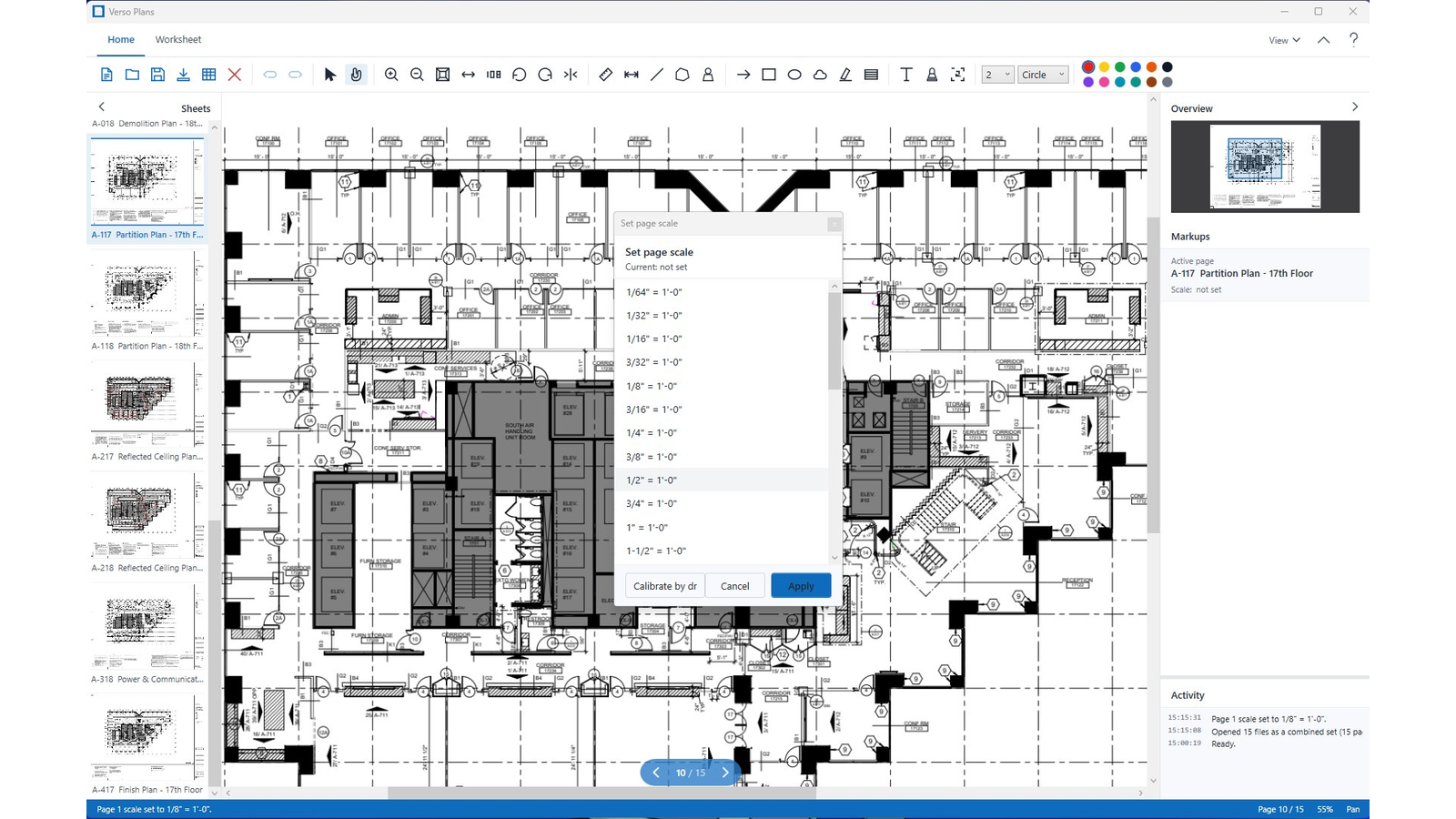This screenshot has width=1456, height=819.
Task: Switch to the Home tab
Action: tap(121, 40)
